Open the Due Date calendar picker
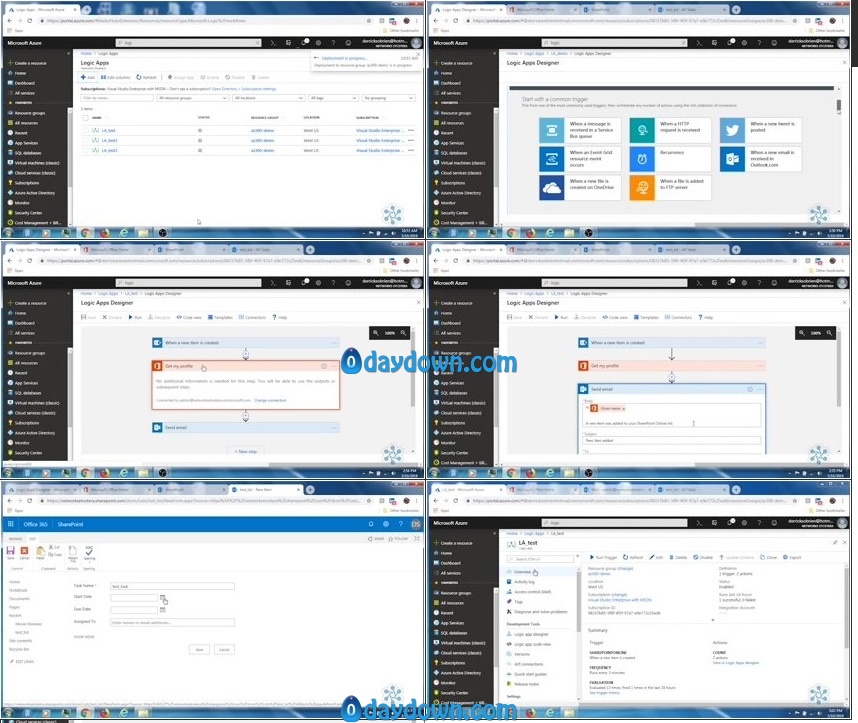Viewport: 858px width, 723px height. [163, 609]
